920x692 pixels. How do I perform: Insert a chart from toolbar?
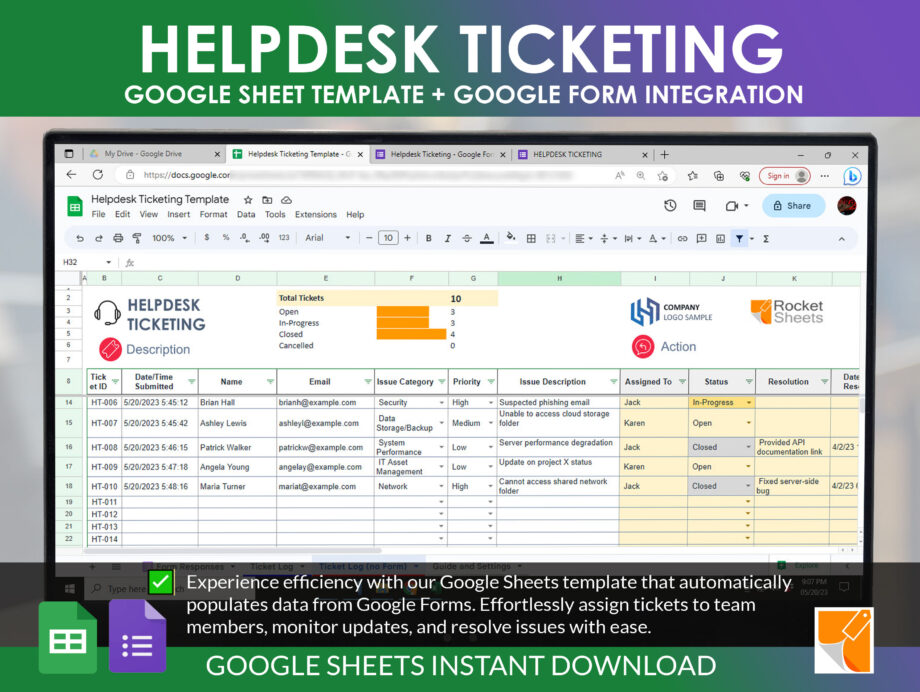point(721,238)
